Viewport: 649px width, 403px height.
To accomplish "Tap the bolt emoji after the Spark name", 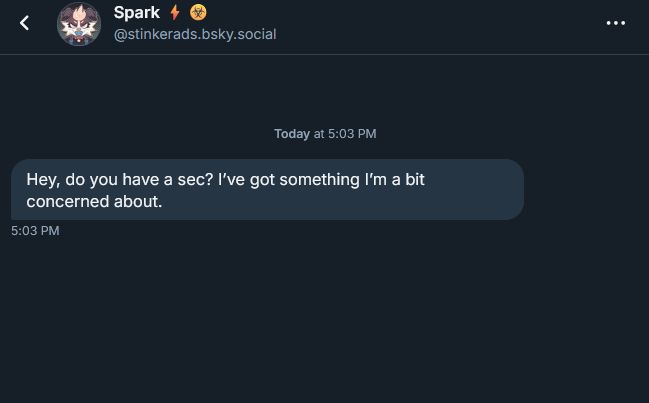I will click(175, 13).
